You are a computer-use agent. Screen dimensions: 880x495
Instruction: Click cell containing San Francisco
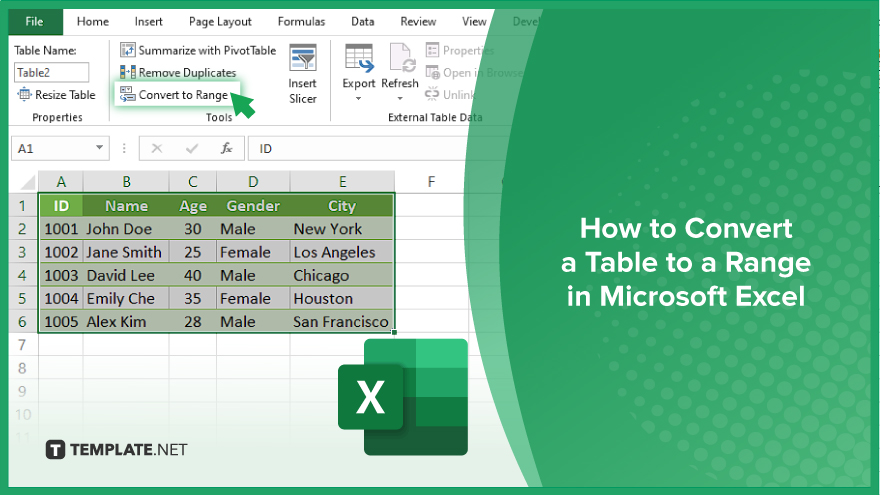tap(342, 322)
